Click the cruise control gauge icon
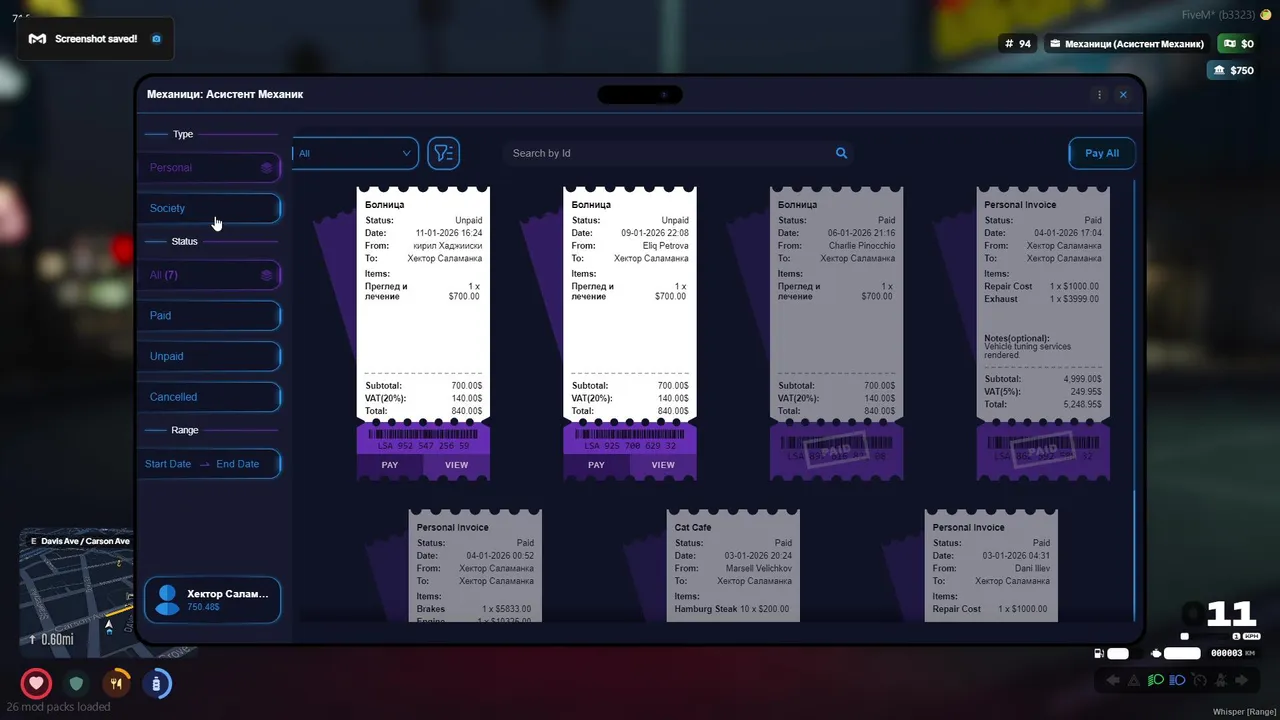 [1200, 680]
